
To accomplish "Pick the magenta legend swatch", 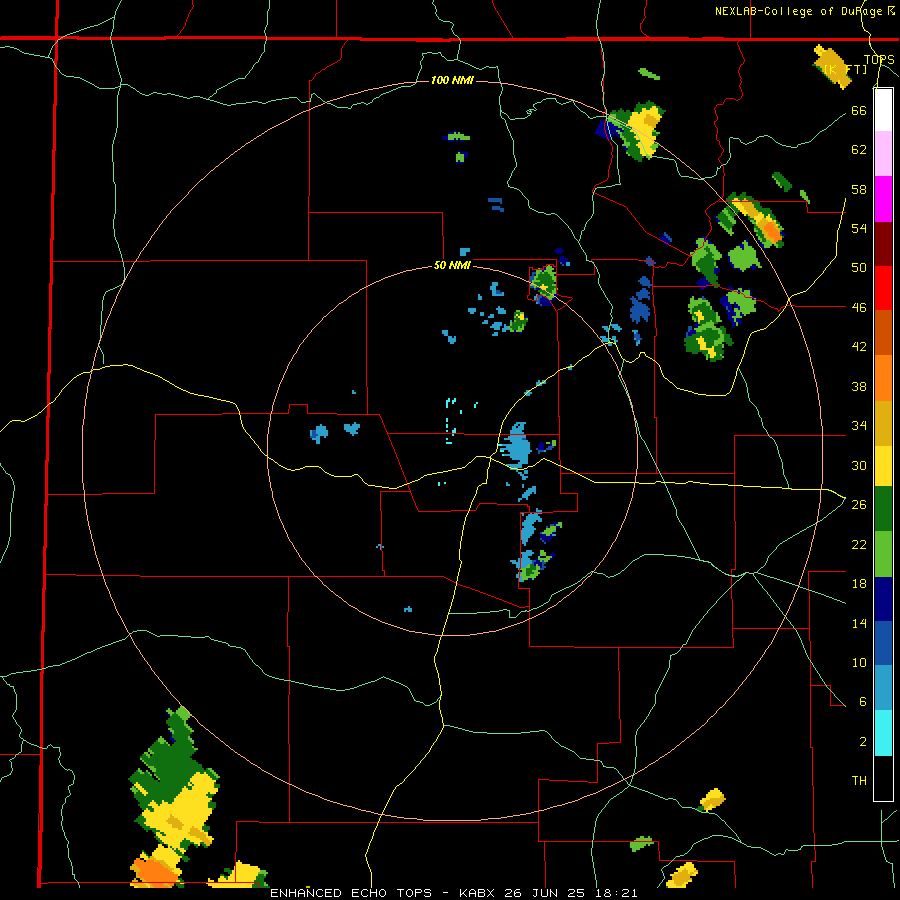I will (883, 199).
